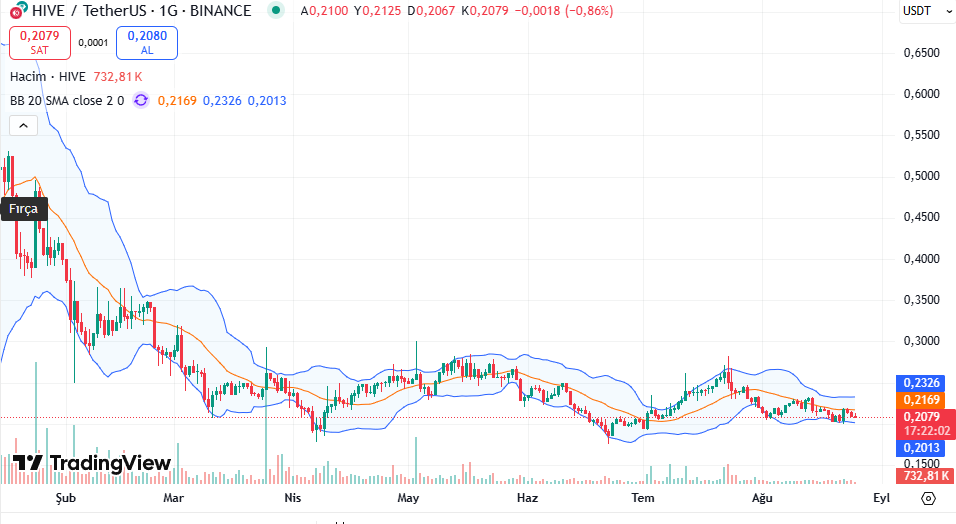
Task: Click the Ağu month label on time axis
Action: [x=762, y=498]
